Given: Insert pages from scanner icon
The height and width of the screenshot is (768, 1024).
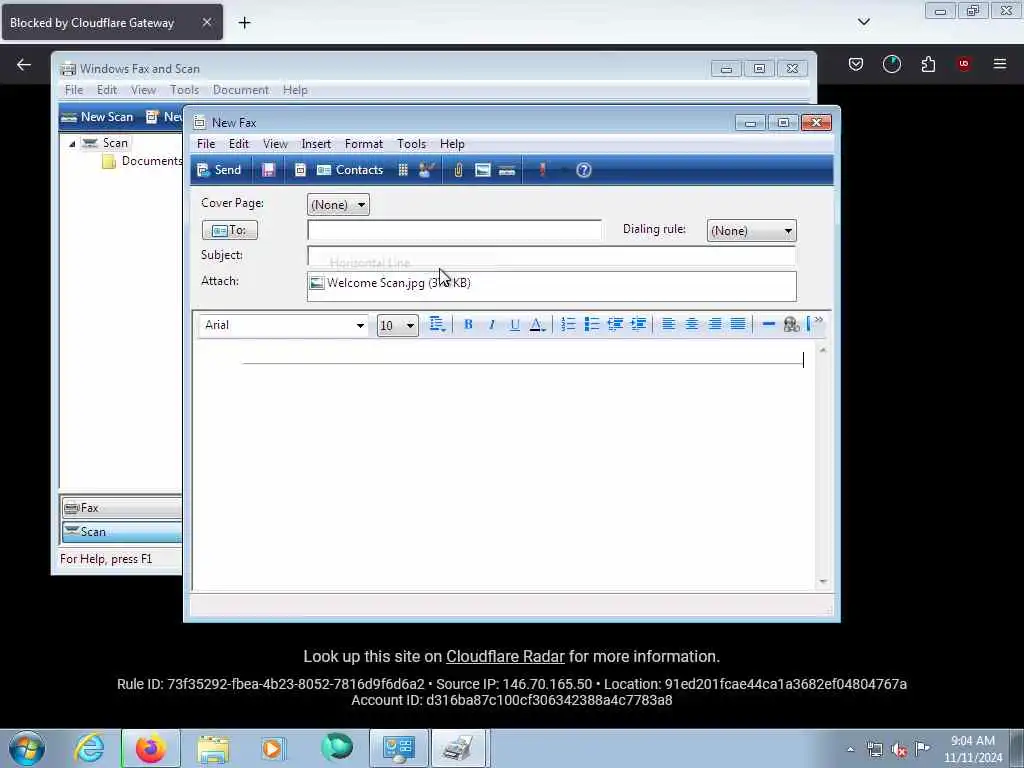Looking at the screenshot, I should point(507,170).
